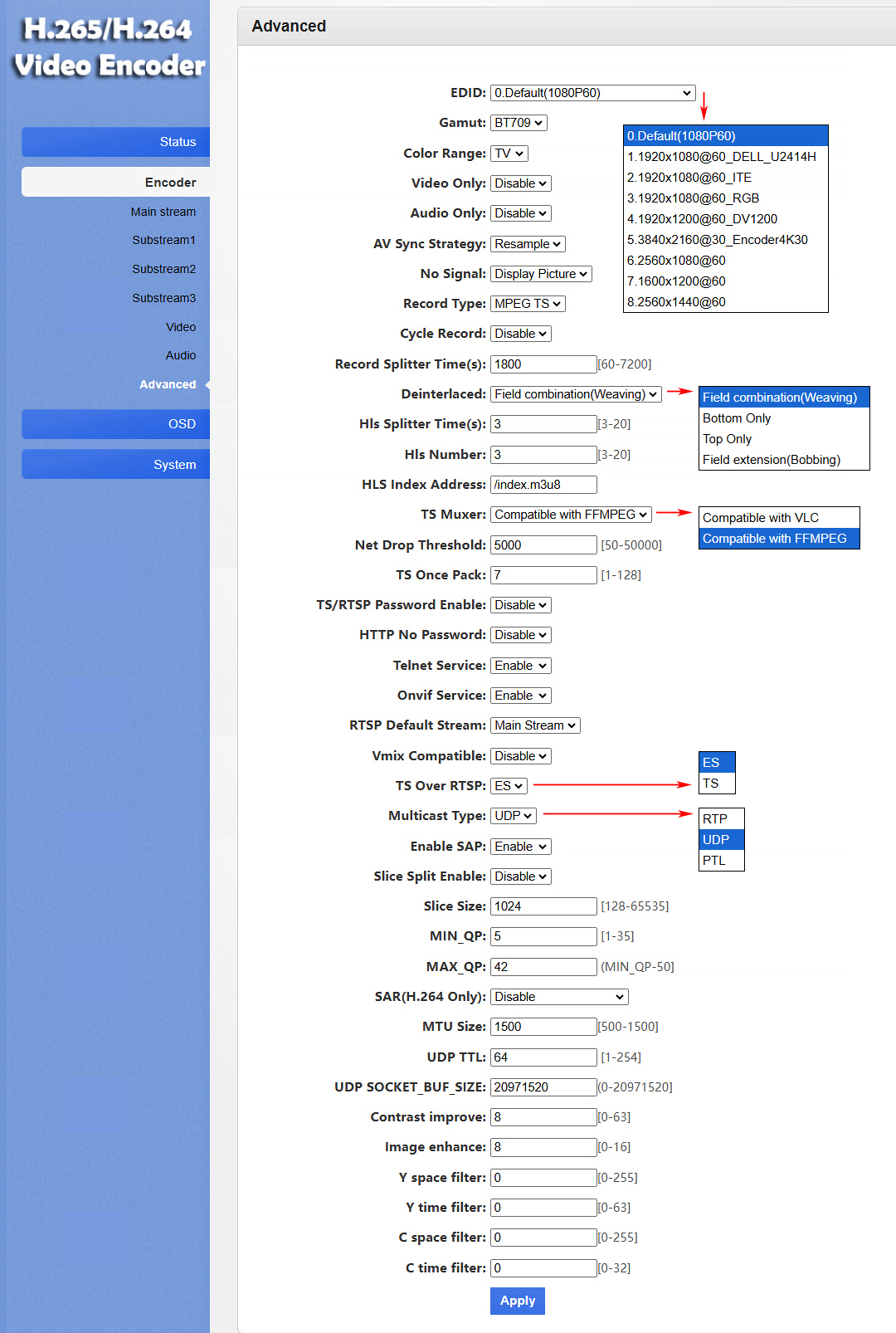Open HTTP No Password dropdown
Image resolution: width=896 pixels, height=1333 pixels.
521,635
